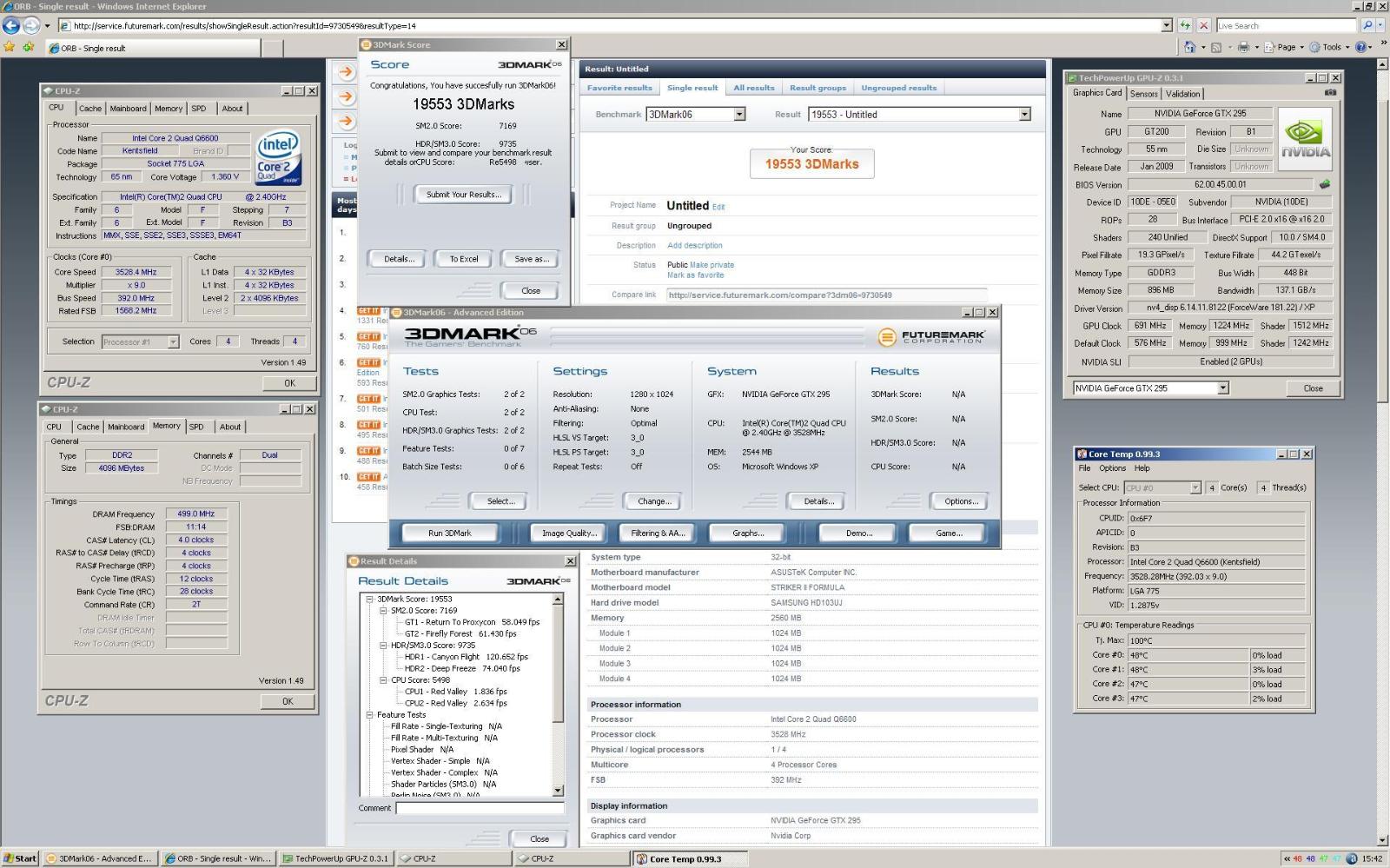Open the Options menu in Core Temp
Screen dimensions: 1390x868
pyautogui.click(x=1112, y=468)
